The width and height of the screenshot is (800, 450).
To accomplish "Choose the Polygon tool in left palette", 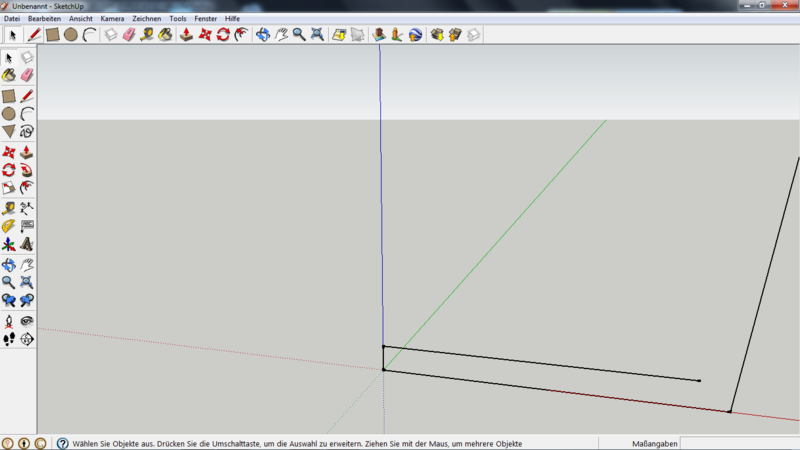I will [9, 131].
